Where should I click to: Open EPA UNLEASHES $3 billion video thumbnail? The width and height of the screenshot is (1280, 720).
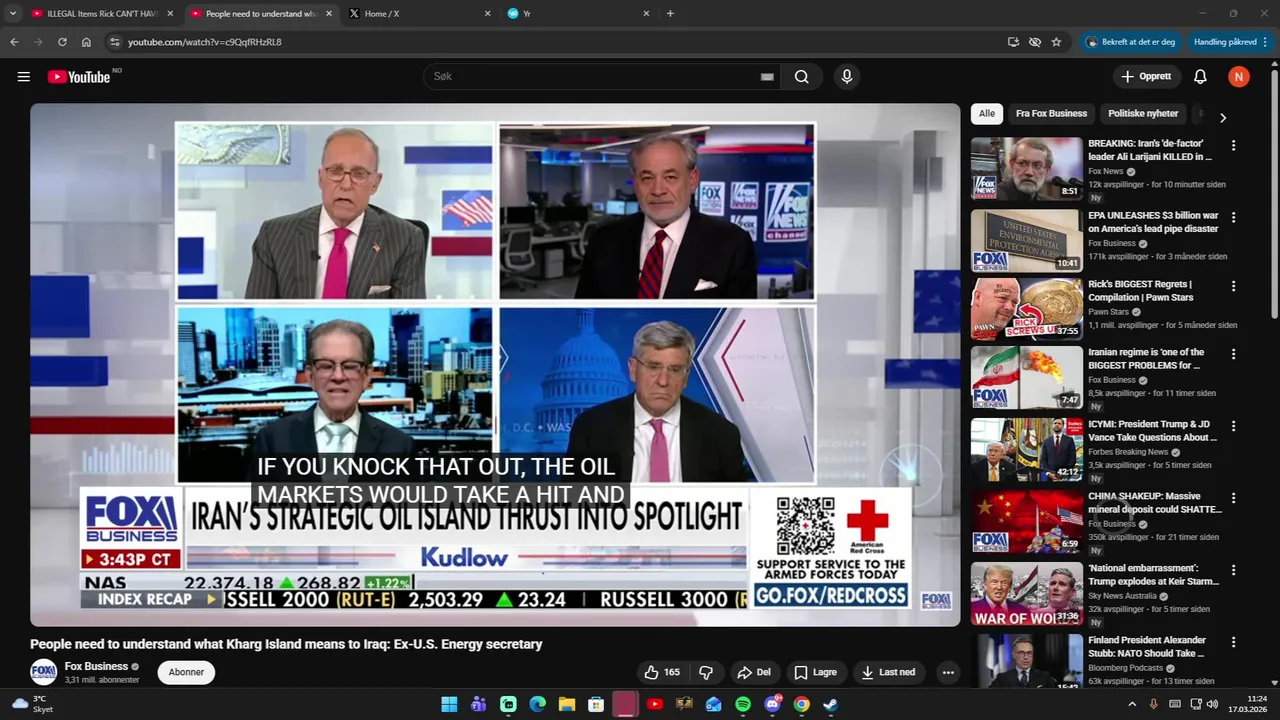click(1026, 241)
